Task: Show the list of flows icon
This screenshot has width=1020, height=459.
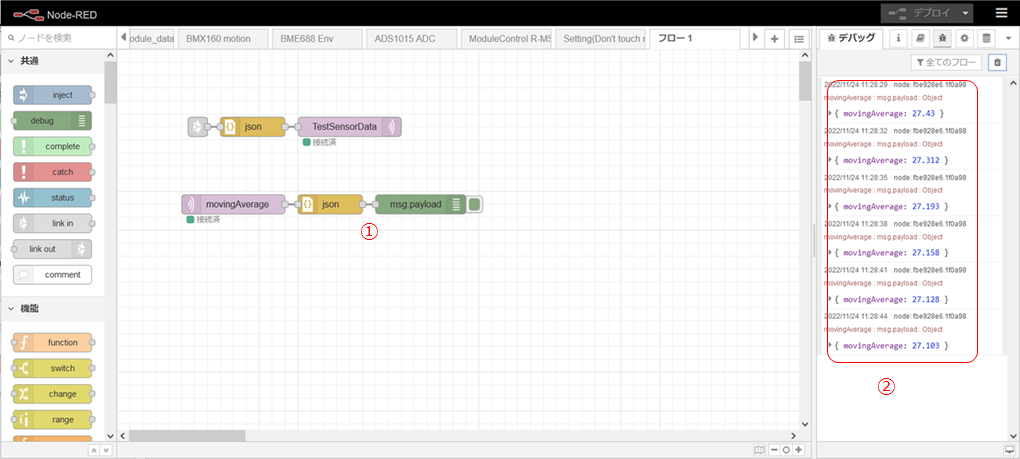Action: (799, 38)
